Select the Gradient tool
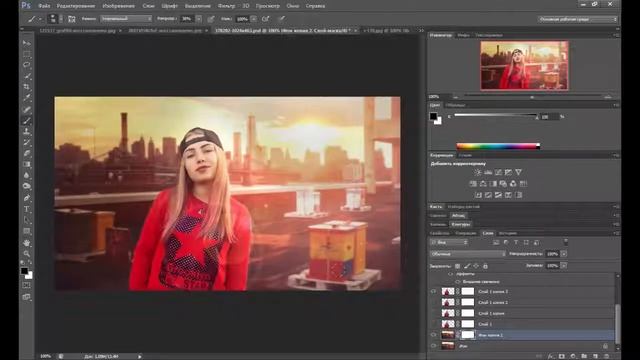 (x=27, y=164)
